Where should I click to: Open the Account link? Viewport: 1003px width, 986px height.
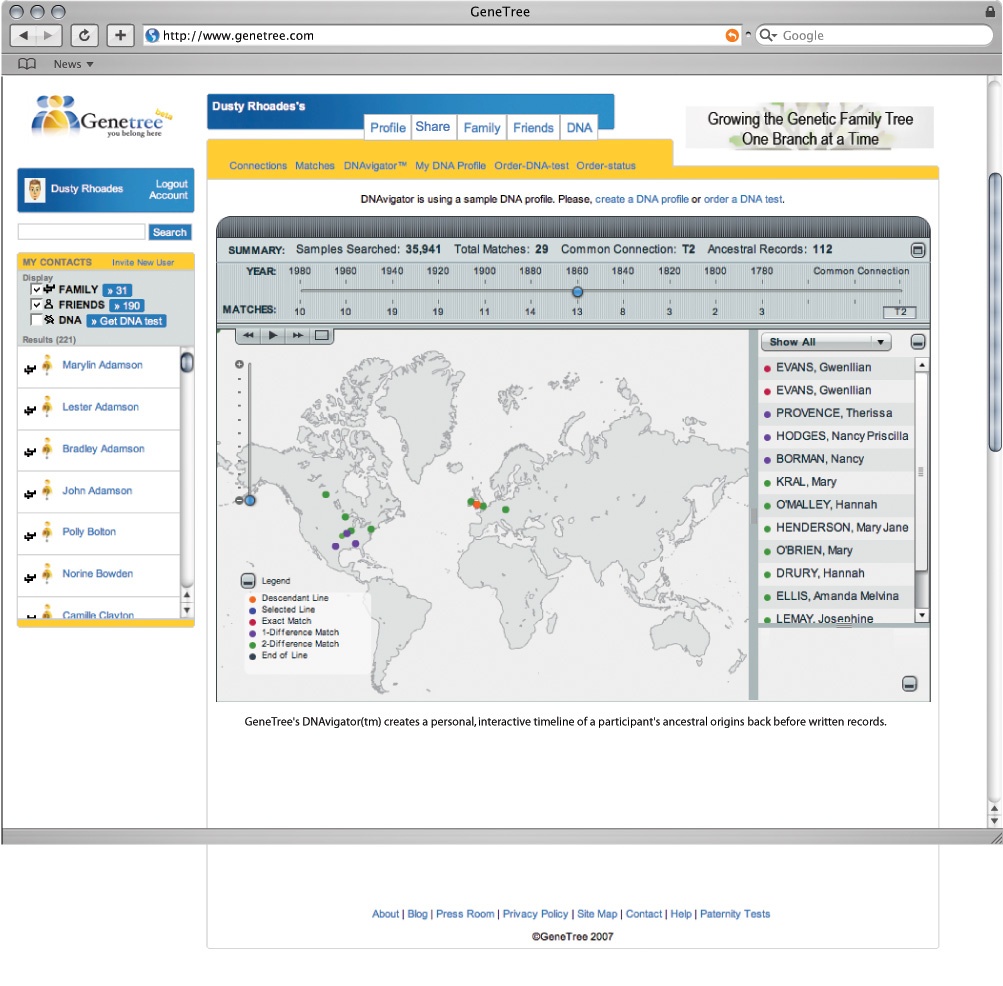point(168,195)
